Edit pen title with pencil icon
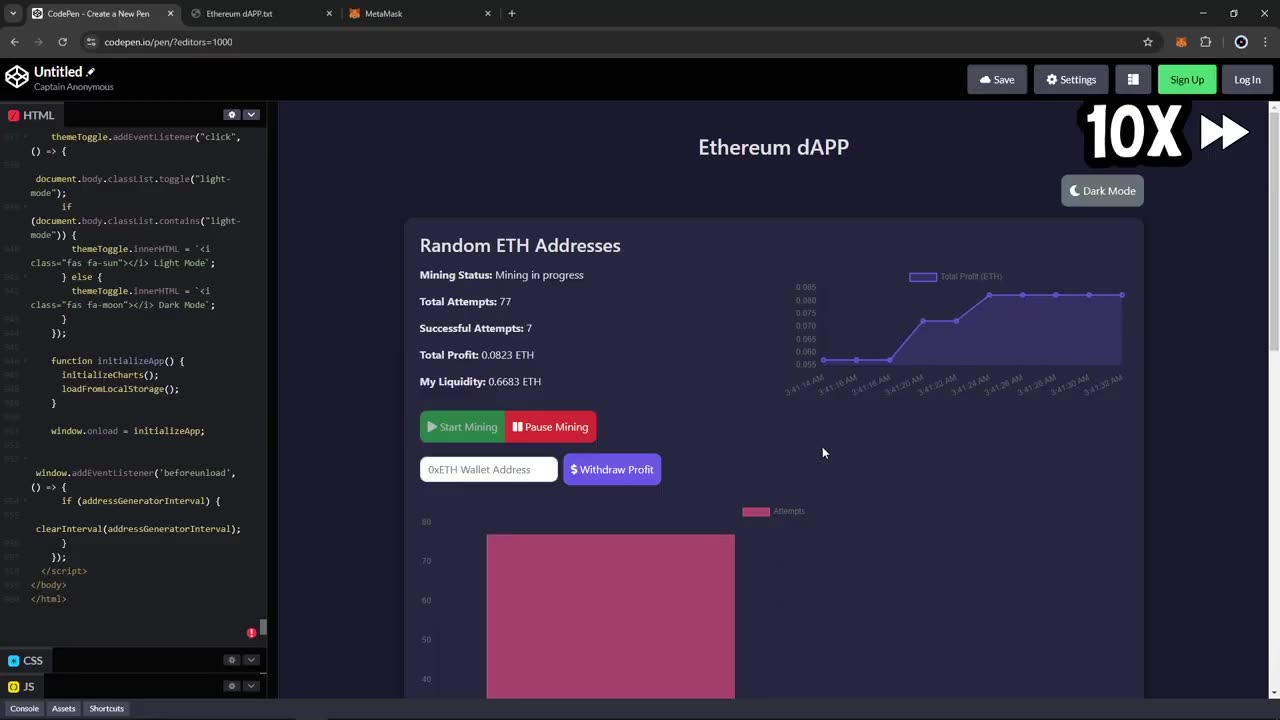The image size is (1280, 720). pos(90,72)
